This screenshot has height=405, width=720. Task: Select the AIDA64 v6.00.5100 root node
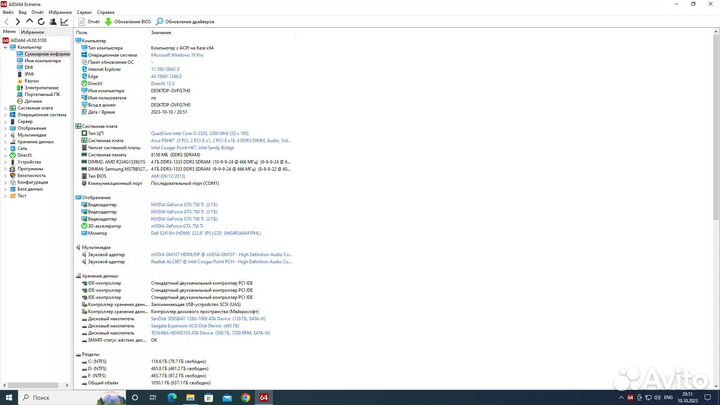coord(28,40)
